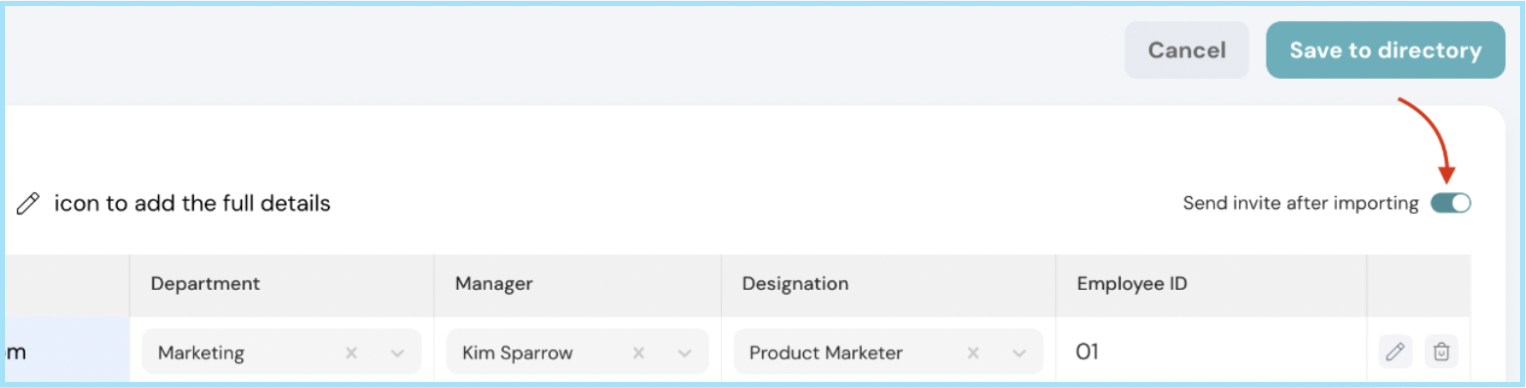Click the pencil icon in the instruction text
The image size is (1526, 388).
(x=28, y=204)
